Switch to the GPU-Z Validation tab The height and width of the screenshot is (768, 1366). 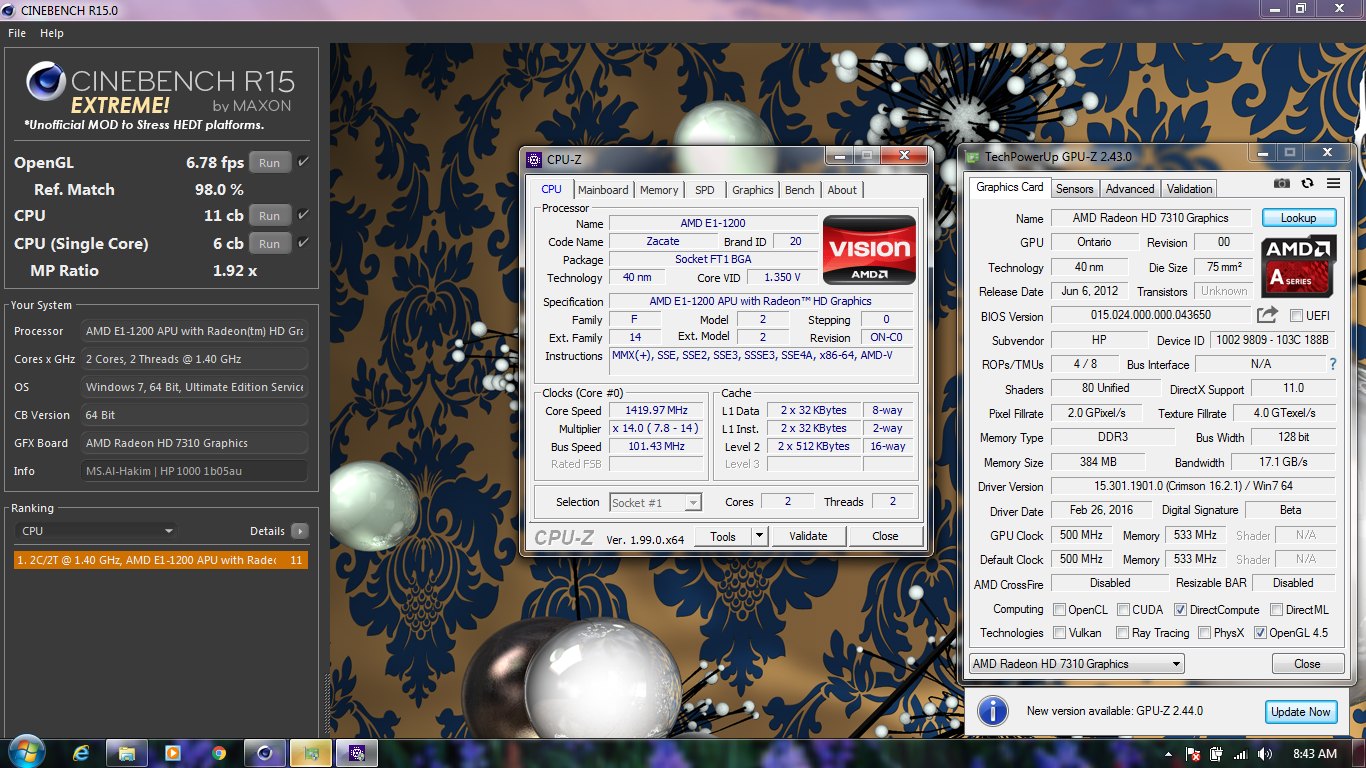pos(1190,189)
